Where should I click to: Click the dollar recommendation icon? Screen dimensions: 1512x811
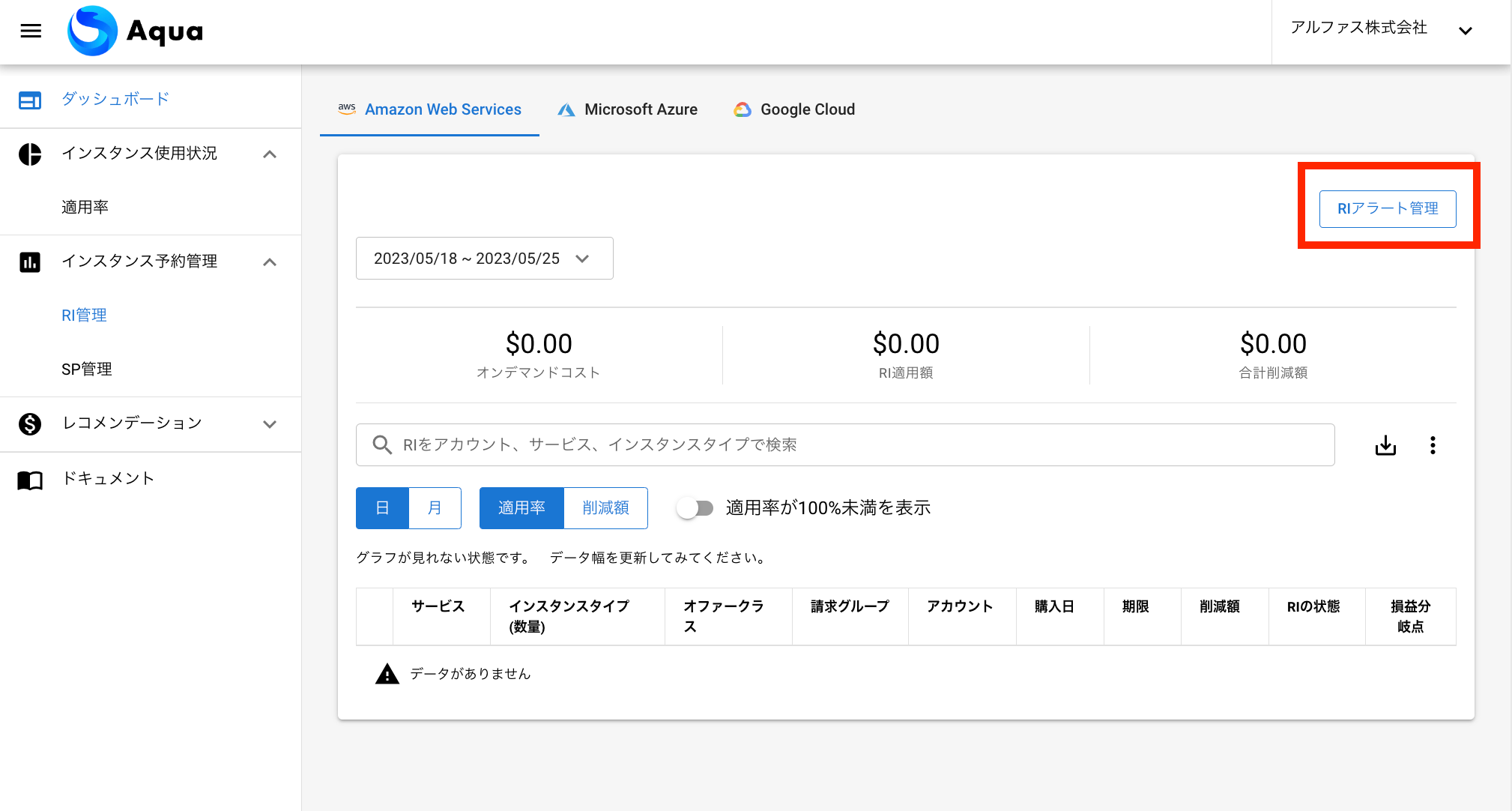click(30, 423)
